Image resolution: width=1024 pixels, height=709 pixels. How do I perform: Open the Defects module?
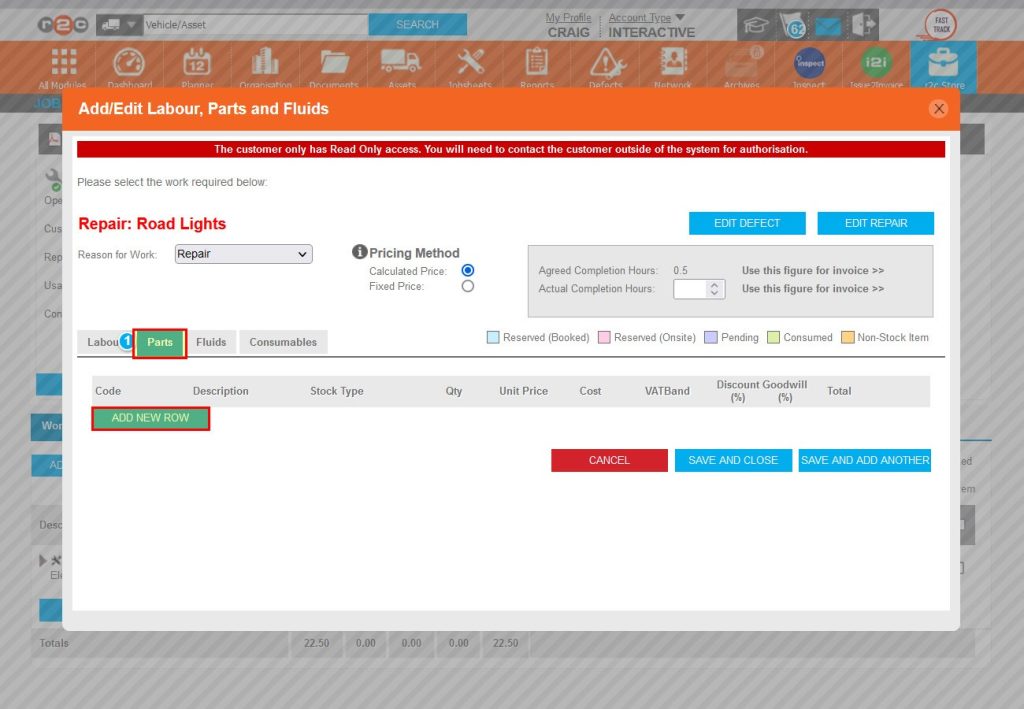coord(605,67)
